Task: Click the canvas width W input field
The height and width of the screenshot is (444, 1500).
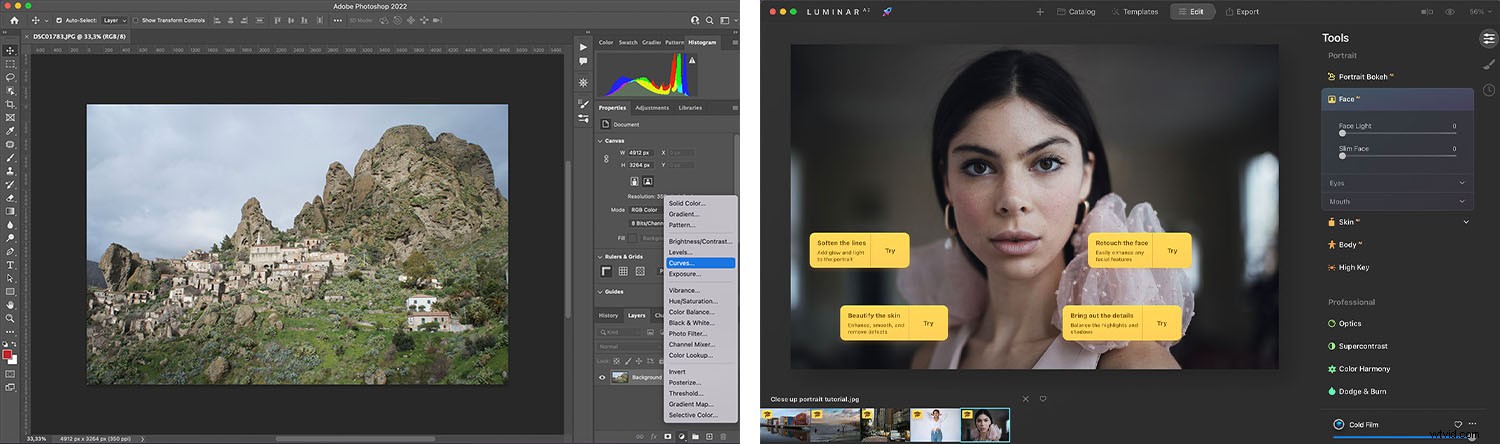Action: coord(640,153)
